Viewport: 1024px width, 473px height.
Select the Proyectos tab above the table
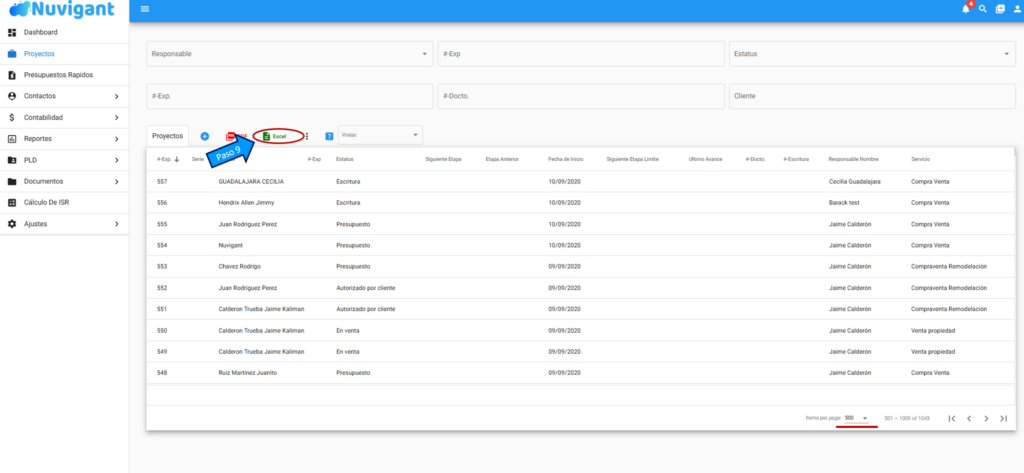point(168,136)
